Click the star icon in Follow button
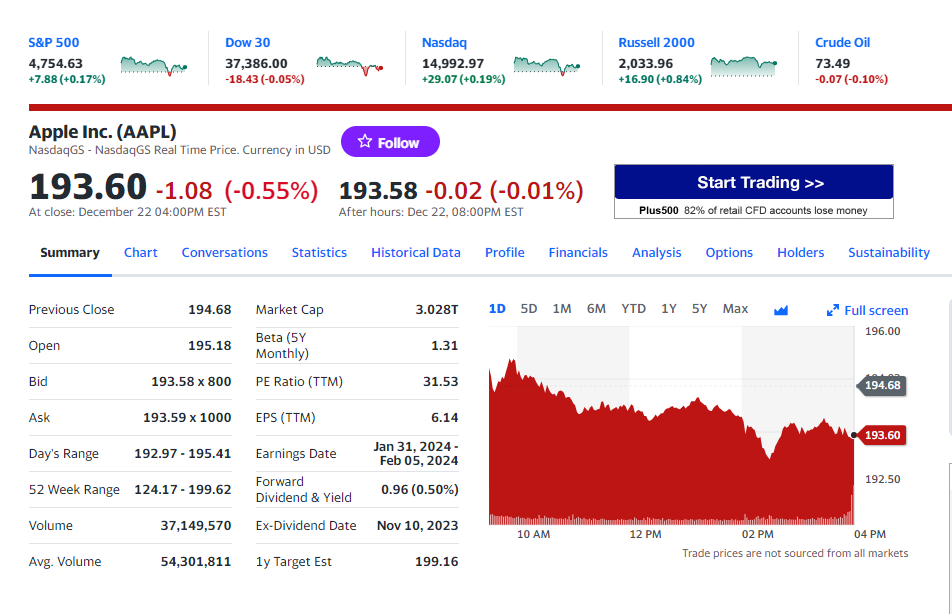The height and width of the screenshot is (614, 952). coord(364,142)
